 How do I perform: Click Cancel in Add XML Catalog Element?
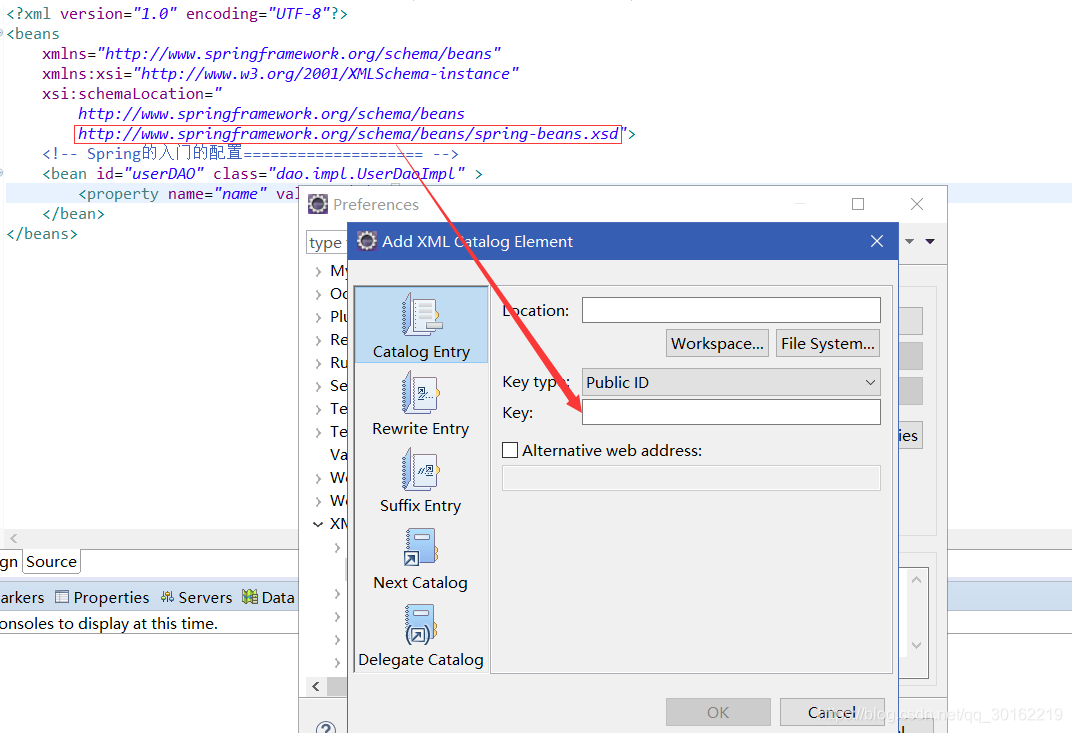[x=832, y=712]
